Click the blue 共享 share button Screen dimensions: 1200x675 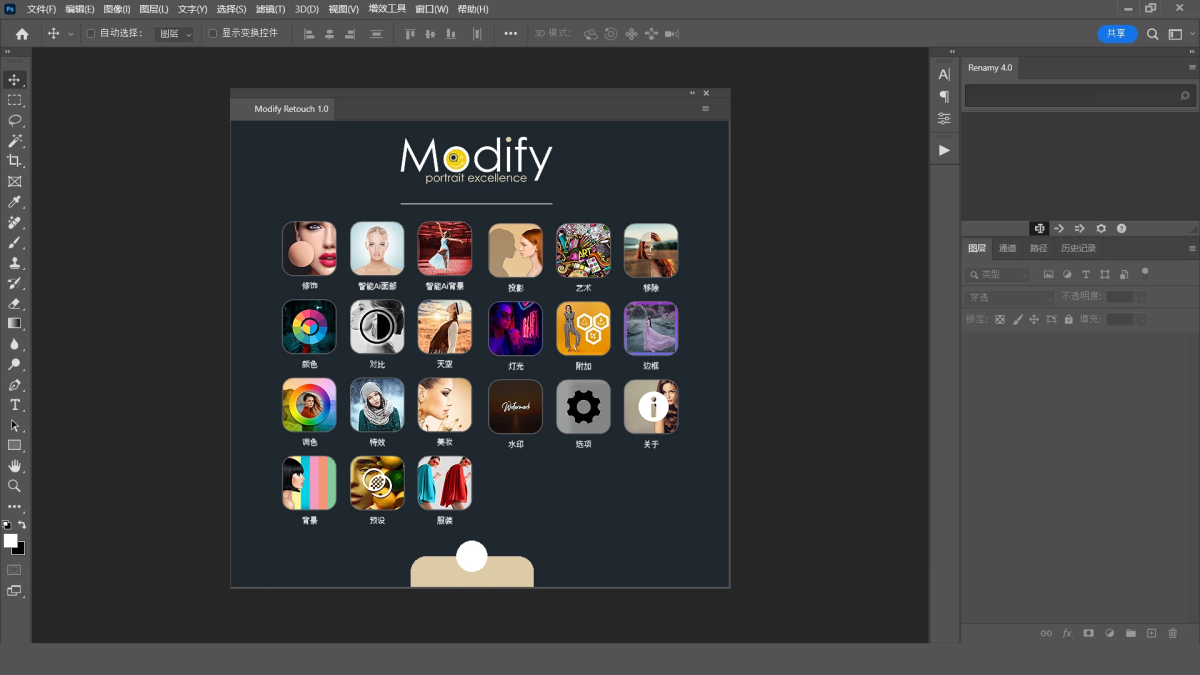coord(1117,33)
